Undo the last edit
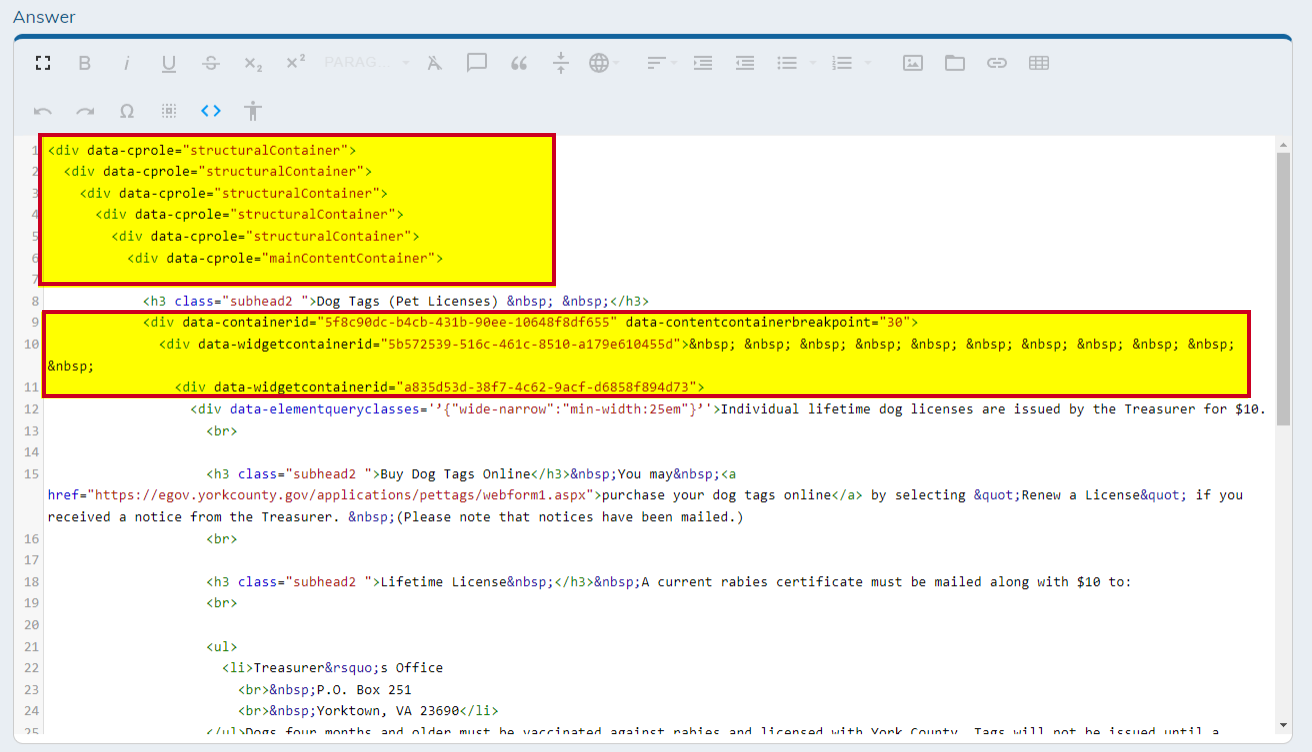The width and height of the screenshot is (1312, 752). click(x=43, y=111)
